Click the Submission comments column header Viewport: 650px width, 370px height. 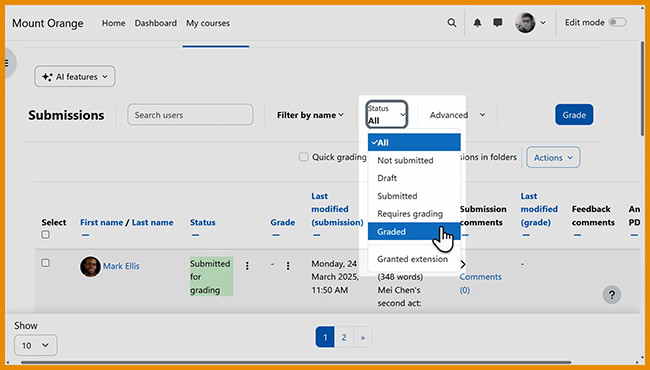coord(483,216)
